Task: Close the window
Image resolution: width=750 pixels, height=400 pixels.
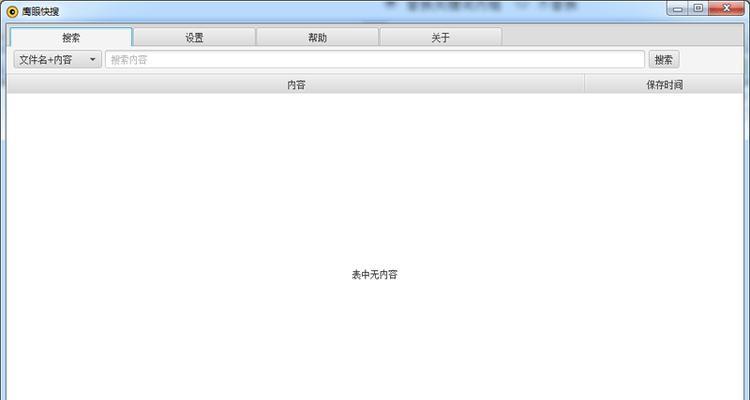Action: [x=726, y=9]
